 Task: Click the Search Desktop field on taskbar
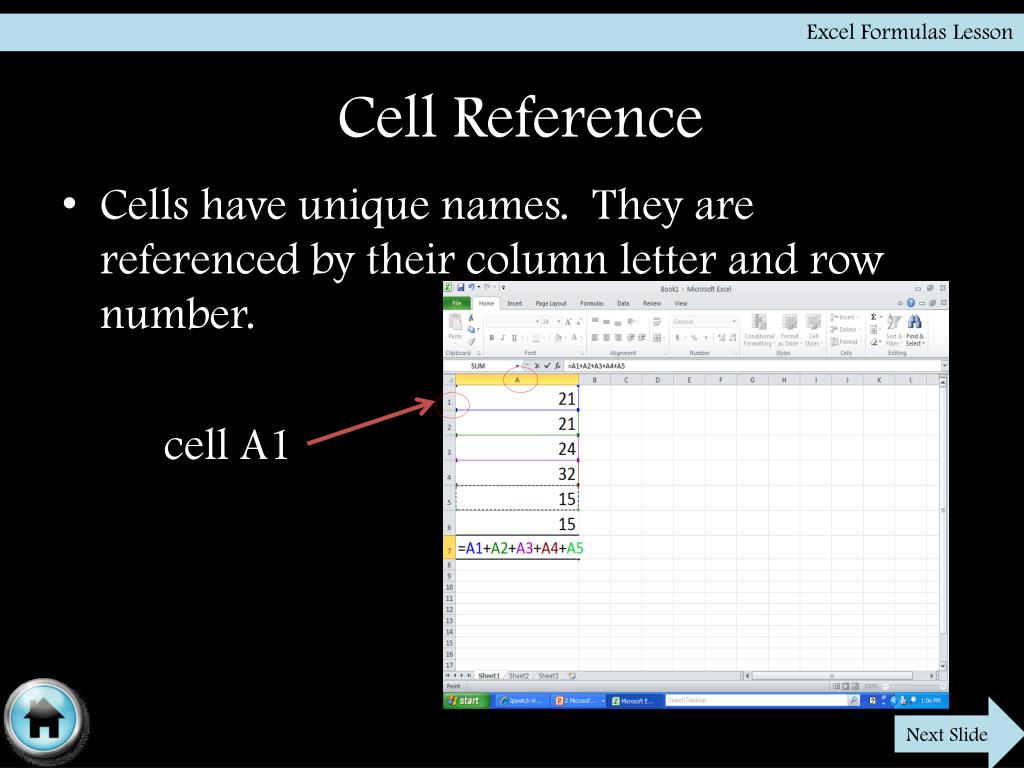click(756, 700)
